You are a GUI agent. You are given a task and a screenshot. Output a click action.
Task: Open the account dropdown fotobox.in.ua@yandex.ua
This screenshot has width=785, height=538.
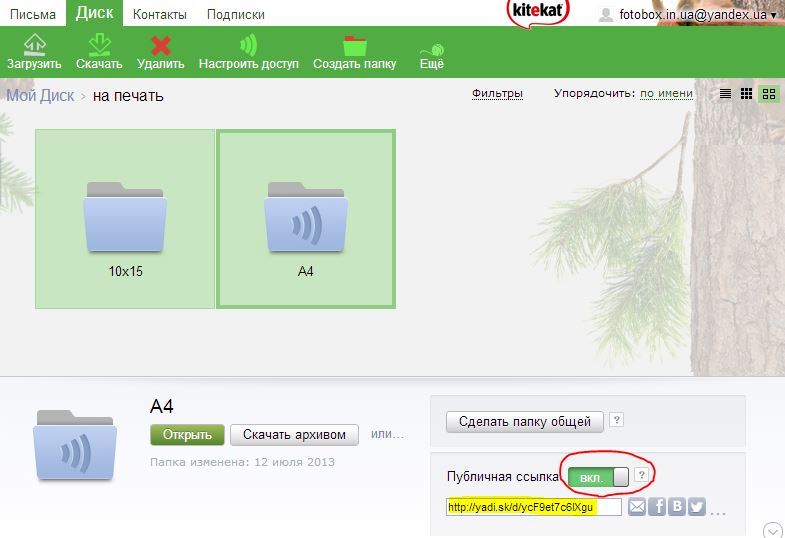point(697,14)
